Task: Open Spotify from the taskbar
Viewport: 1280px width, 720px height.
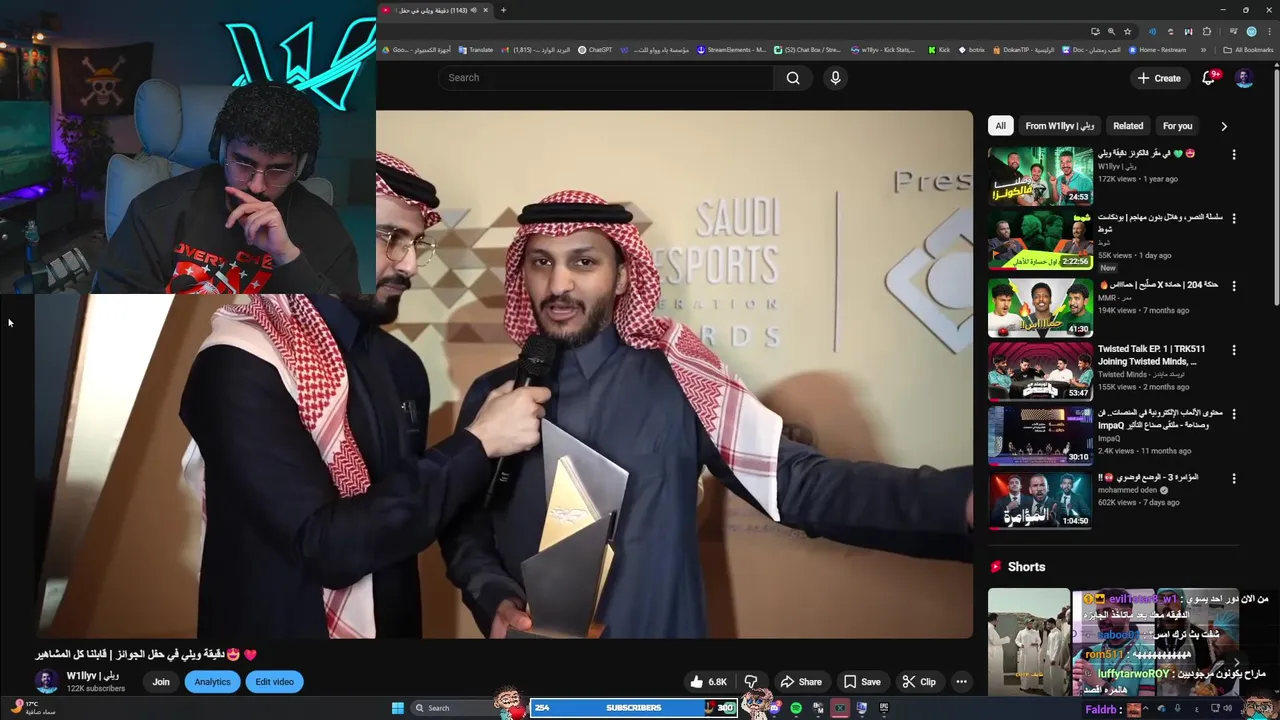Action: [x=796, y=708]
